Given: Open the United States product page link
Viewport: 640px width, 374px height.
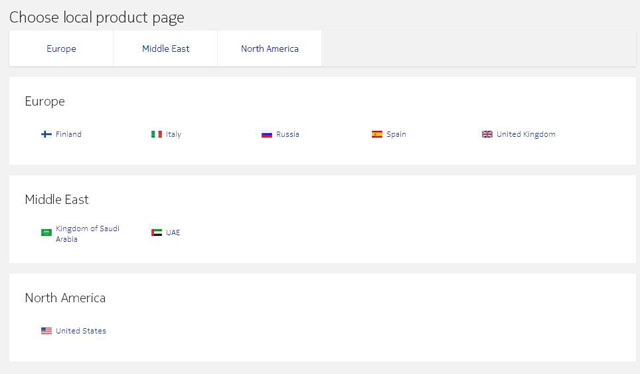Looking at the screenshot, I should 81,331.
